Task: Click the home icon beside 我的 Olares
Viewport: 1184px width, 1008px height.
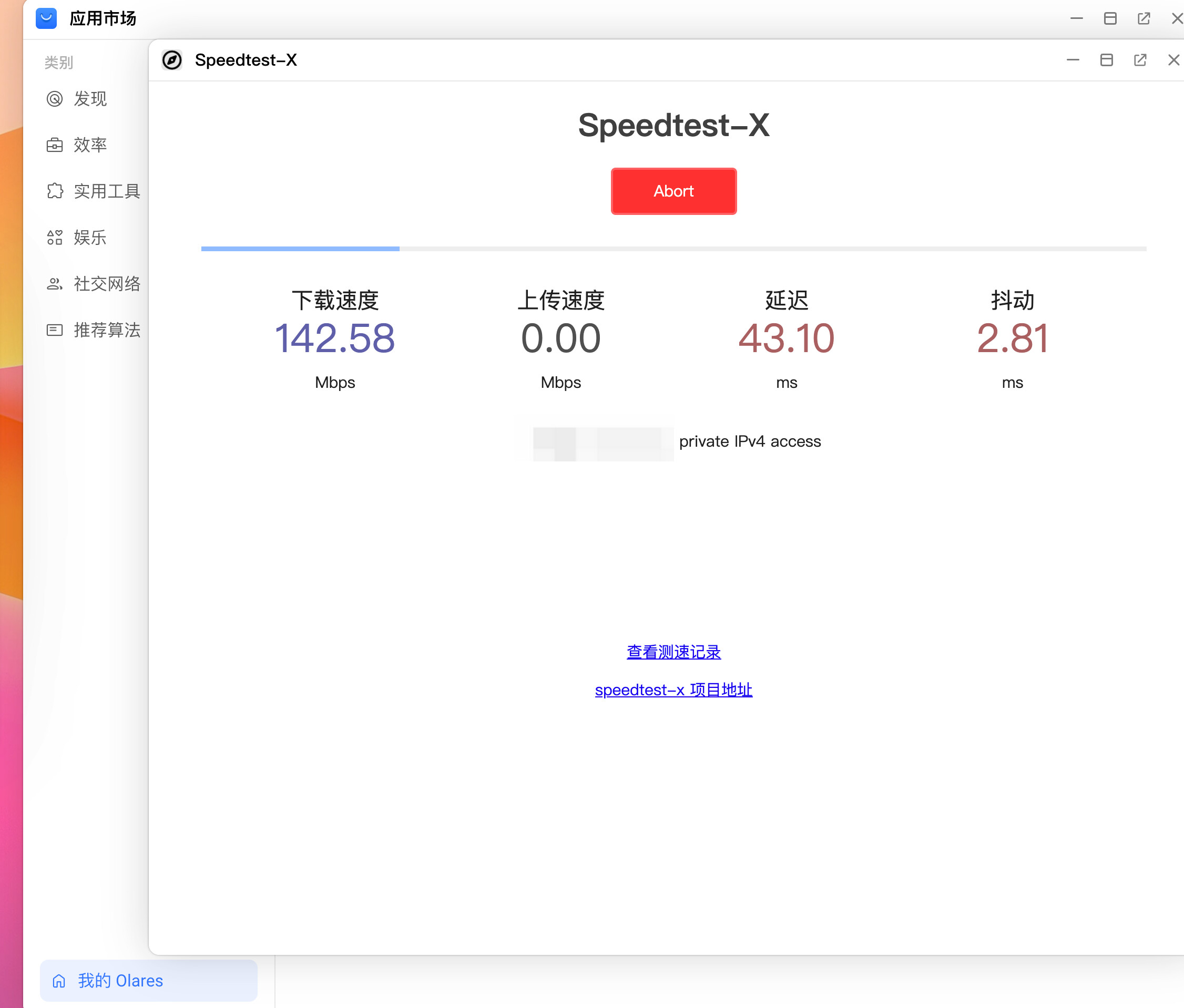Action: click(59, 981)
